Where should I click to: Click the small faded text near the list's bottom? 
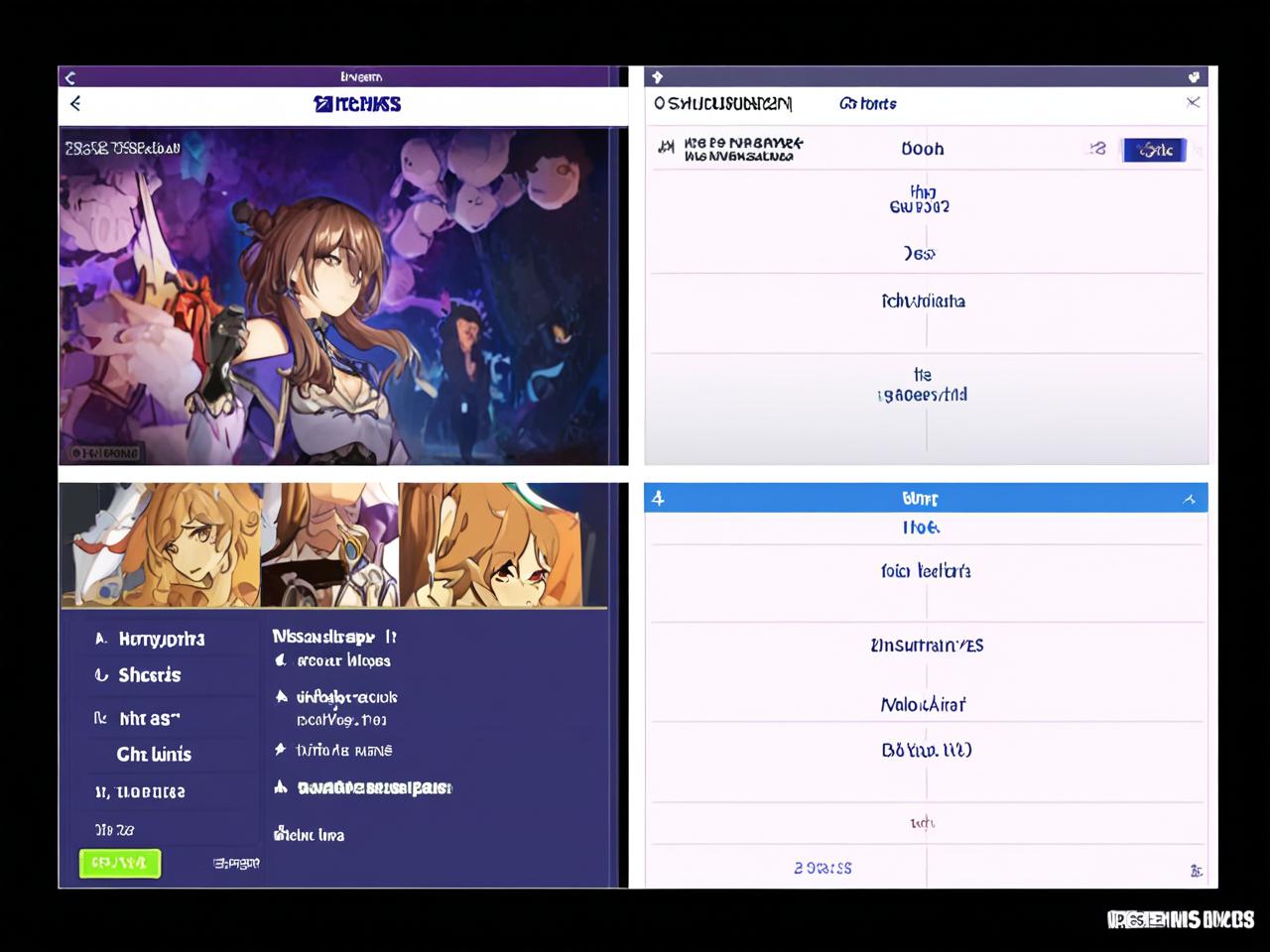(922, 822)
